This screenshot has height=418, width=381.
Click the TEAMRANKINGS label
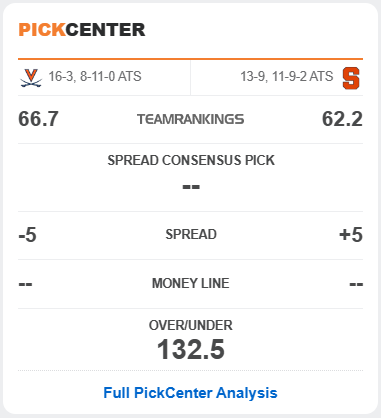click(191, 119)
